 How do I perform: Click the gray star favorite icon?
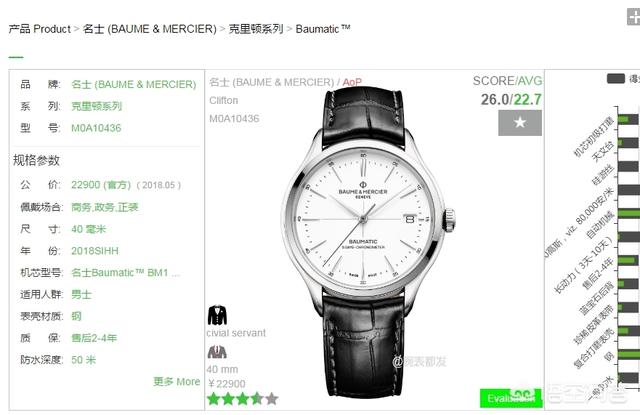tap(520, 123)
